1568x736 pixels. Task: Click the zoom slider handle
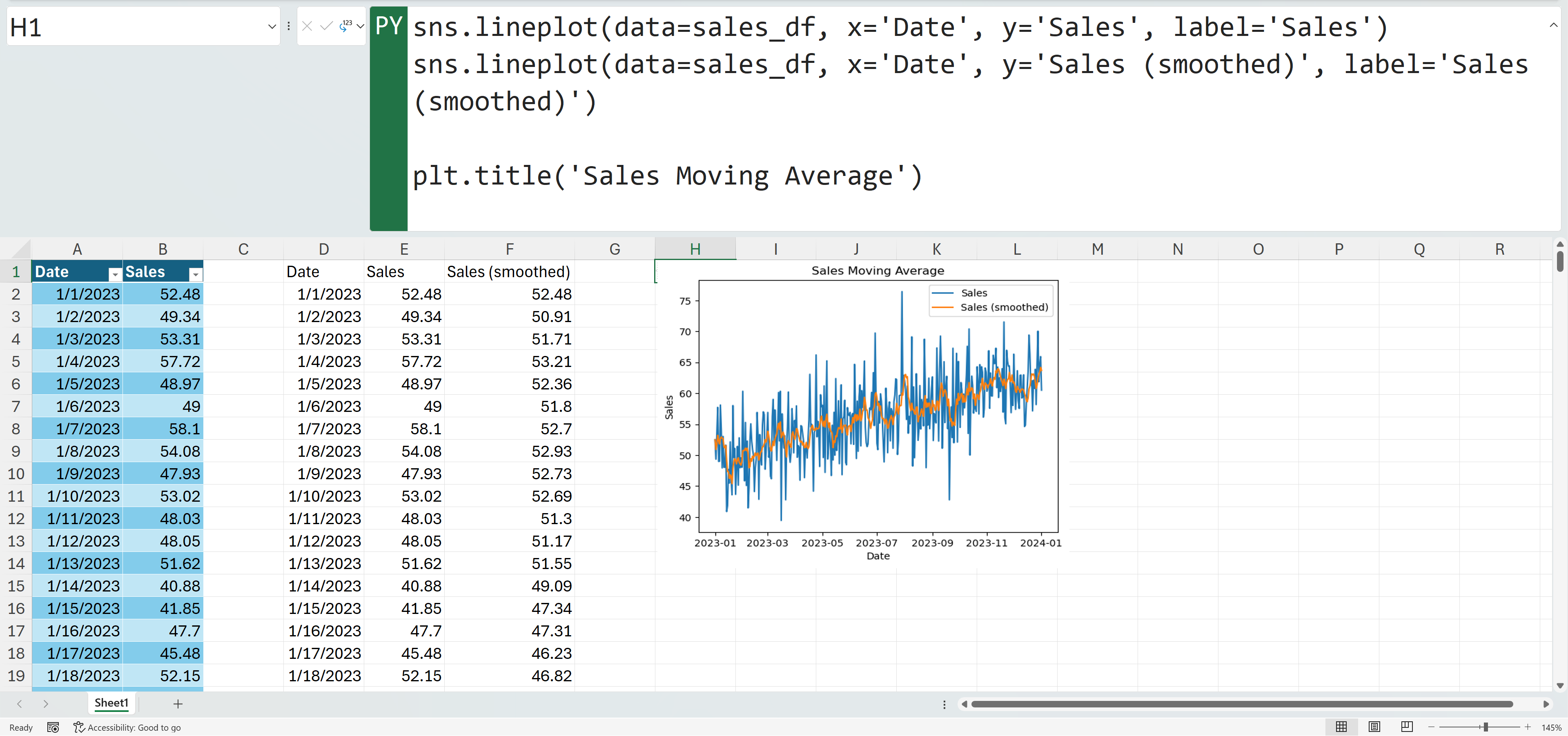click(x=1485, y=727)
